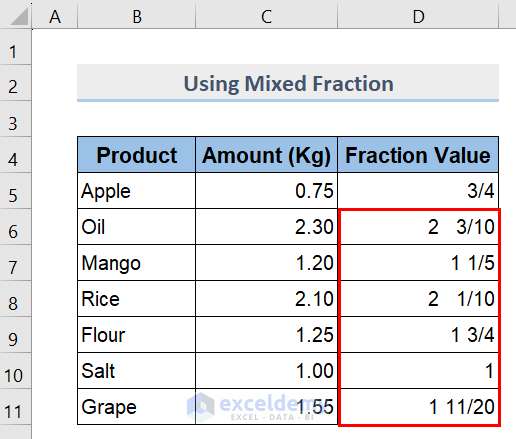The width and height of the screenshot is (516, 439).
Task: Click the Fraction Value header cell
Action: [418, 155]
